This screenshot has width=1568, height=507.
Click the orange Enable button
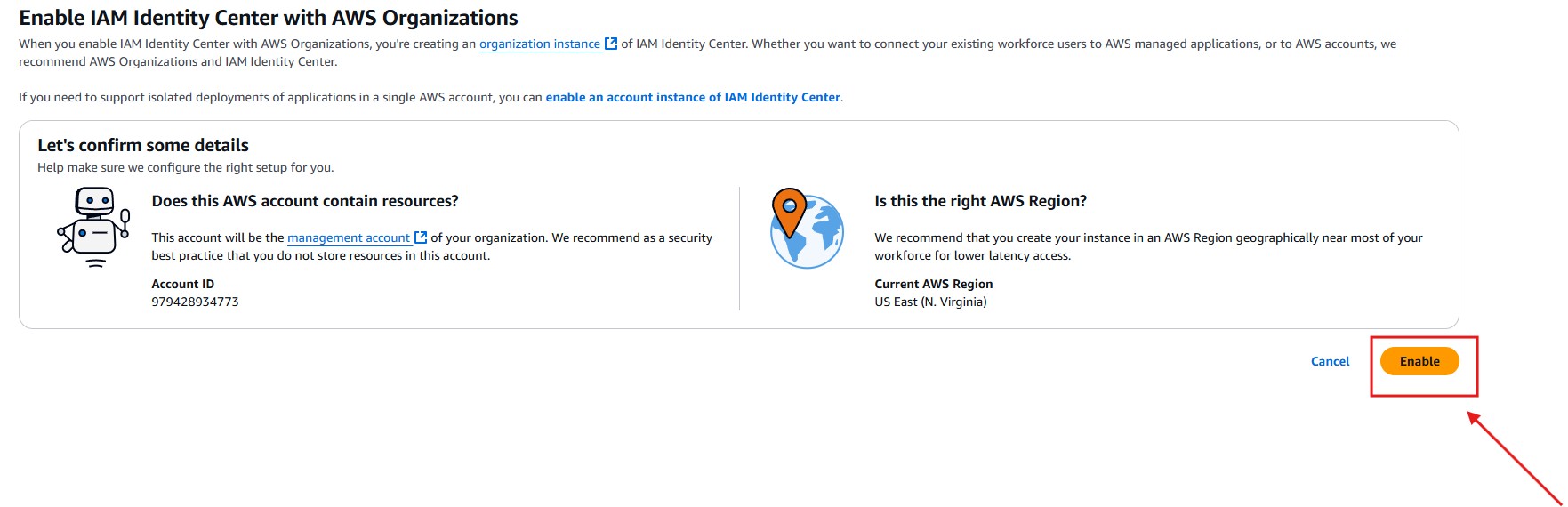tap(1419, 361)
